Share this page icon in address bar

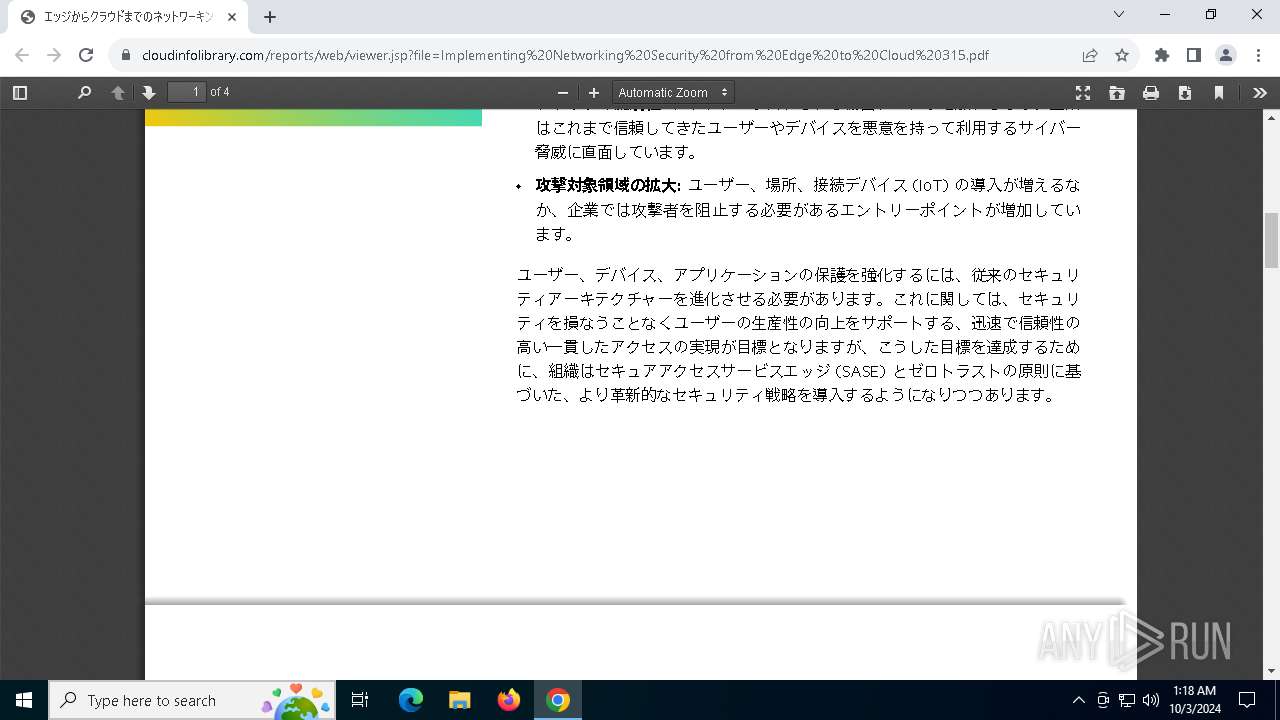[x=1090, y=55]
